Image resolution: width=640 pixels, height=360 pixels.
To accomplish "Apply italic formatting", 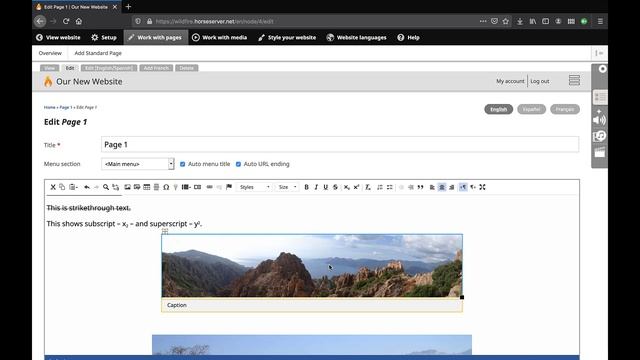I will (316, 187).
